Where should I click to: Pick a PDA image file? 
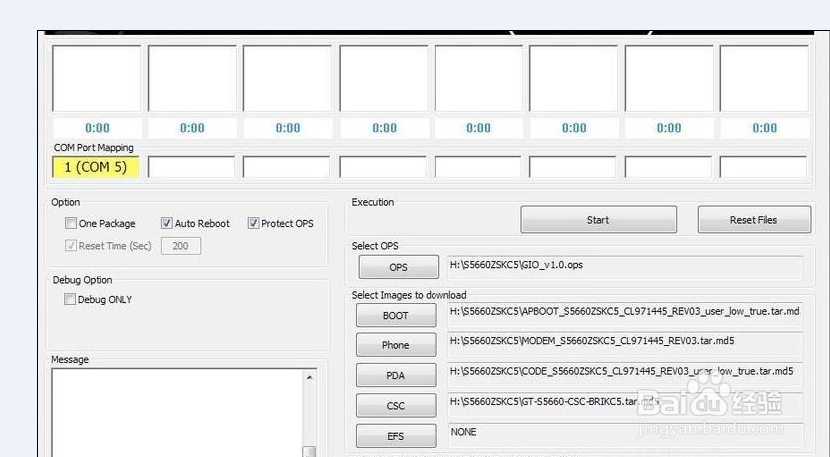pyautogui.click(x=396, y=375)
